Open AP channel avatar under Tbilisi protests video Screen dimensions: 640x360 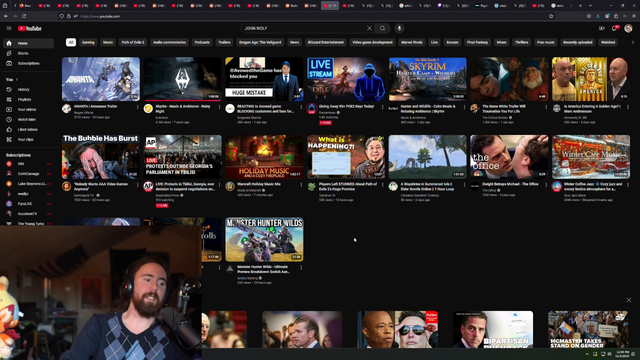(148, 187)
